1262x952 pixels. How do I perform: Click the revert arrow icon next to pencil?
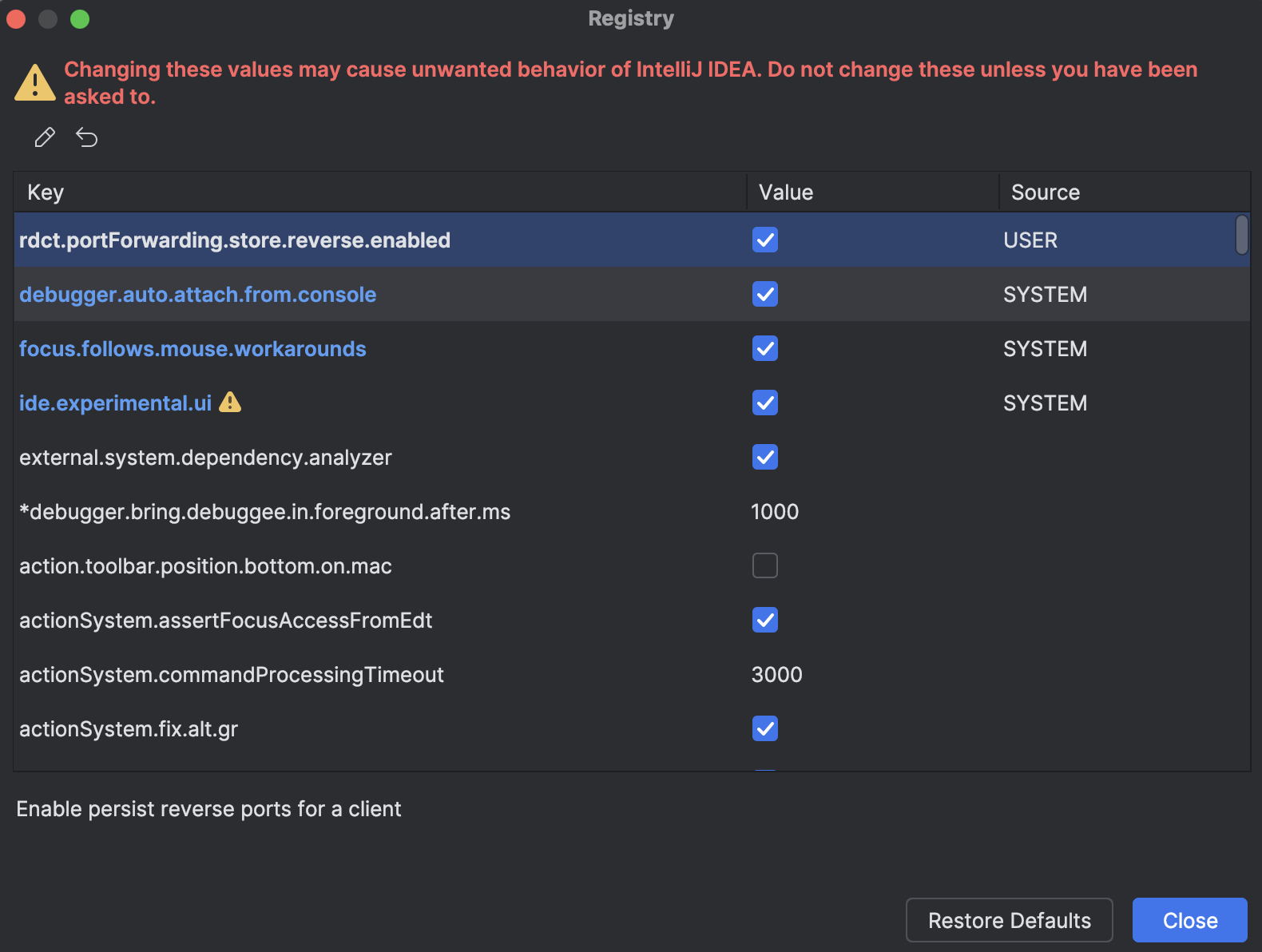(87, 137)
